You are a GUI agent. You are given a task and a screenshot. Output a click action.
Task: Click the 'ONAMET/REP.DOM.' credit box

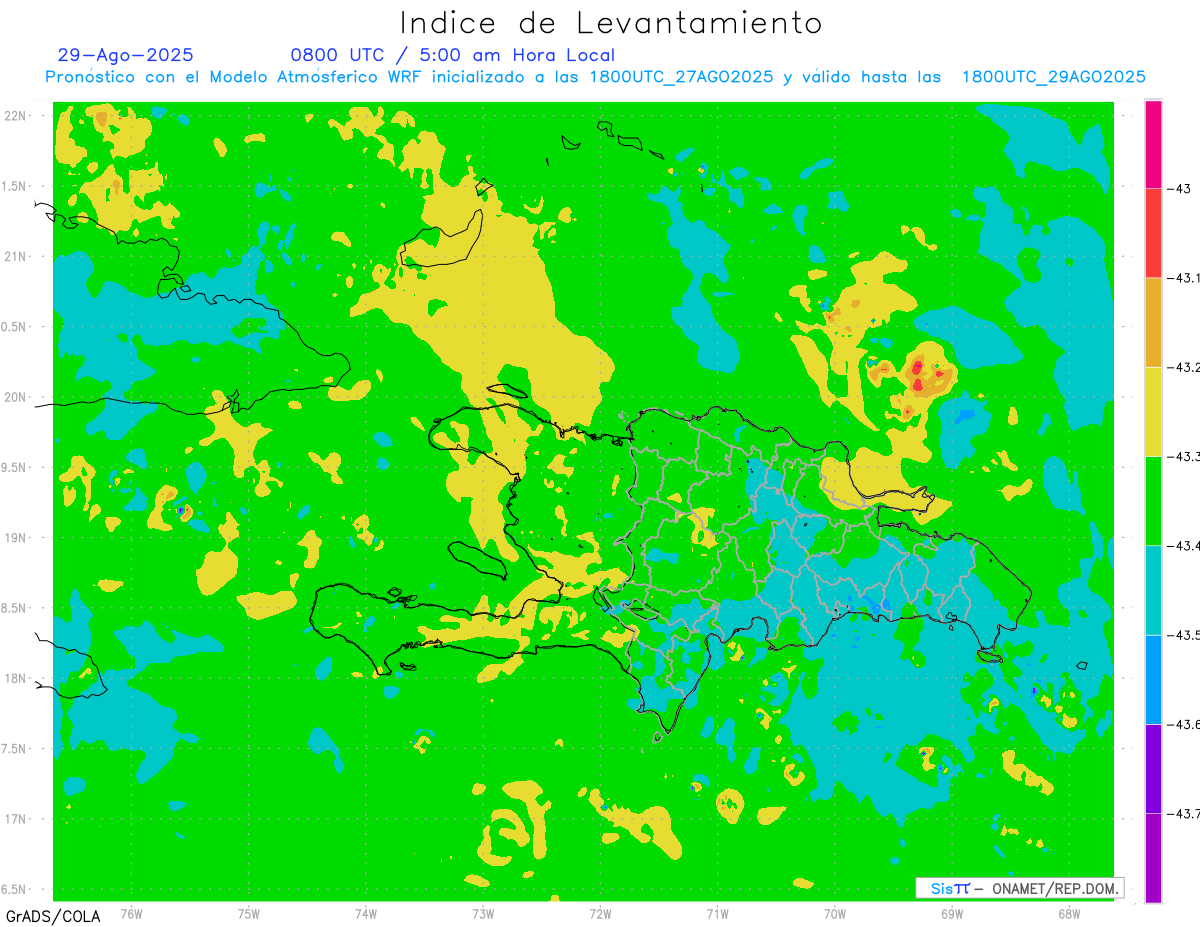pyautogui.click(x=1019, y=888)
